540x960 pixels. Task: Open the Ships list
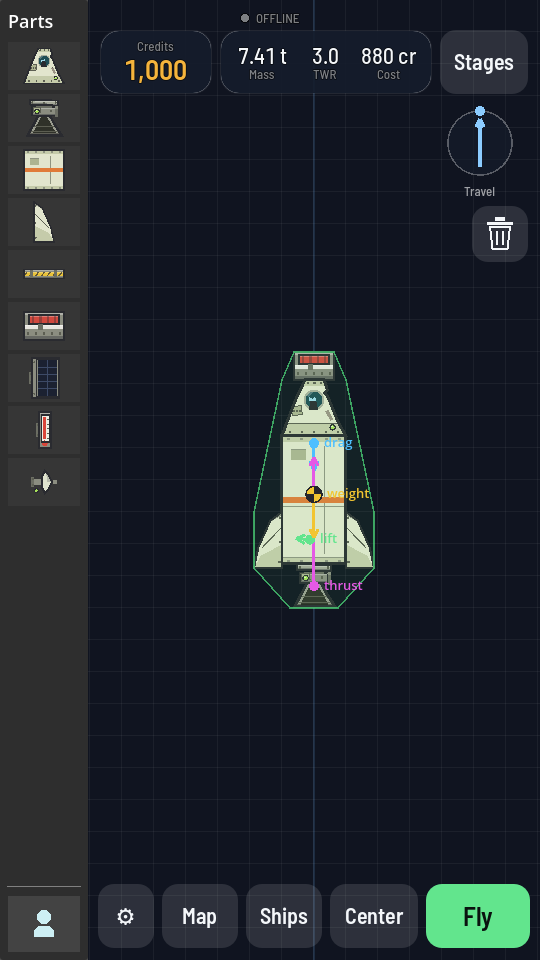coord(283,916)
